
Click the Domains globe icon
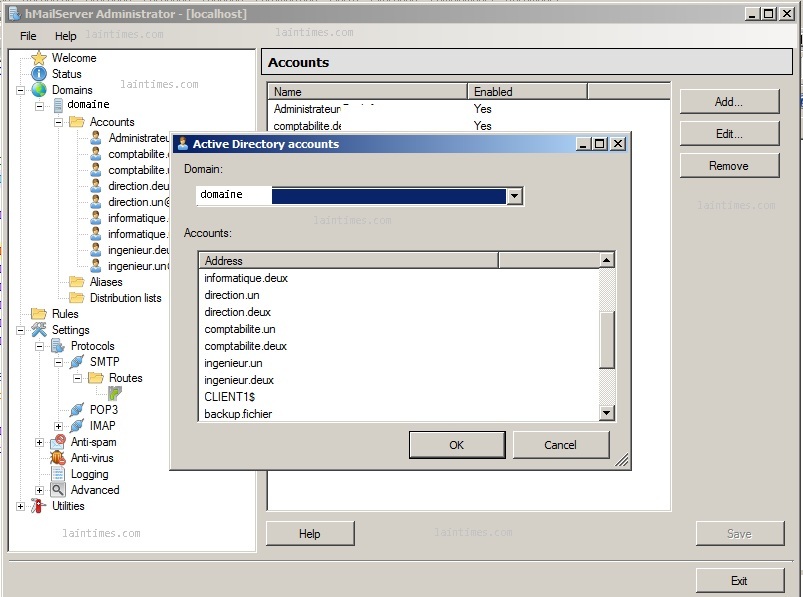[x=39, y=90]
